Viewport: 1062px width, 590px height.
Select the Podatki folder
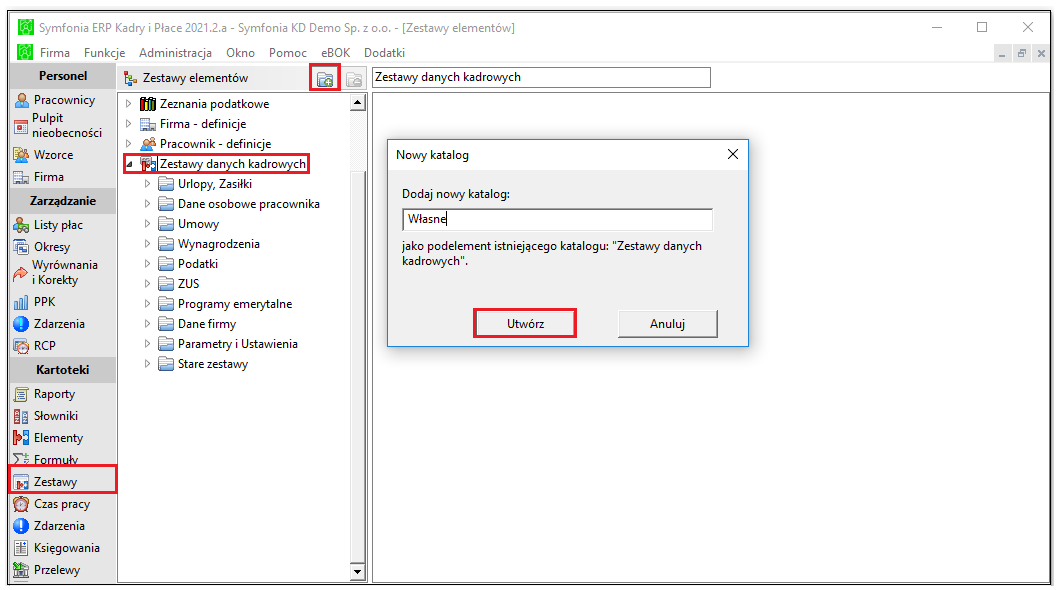(198, 264)
